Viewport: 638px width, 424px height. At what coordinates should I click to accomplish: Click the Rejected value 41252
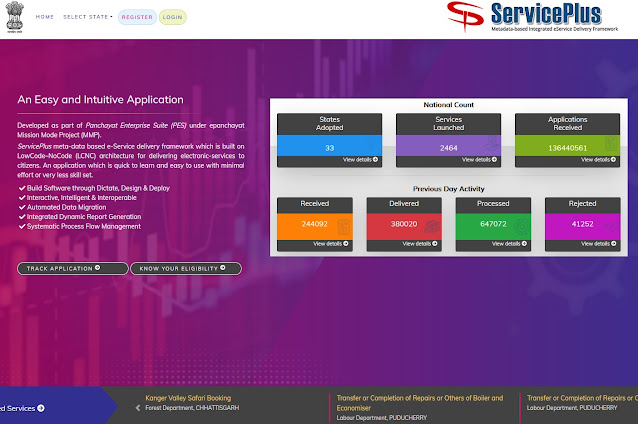click(583, 224)
